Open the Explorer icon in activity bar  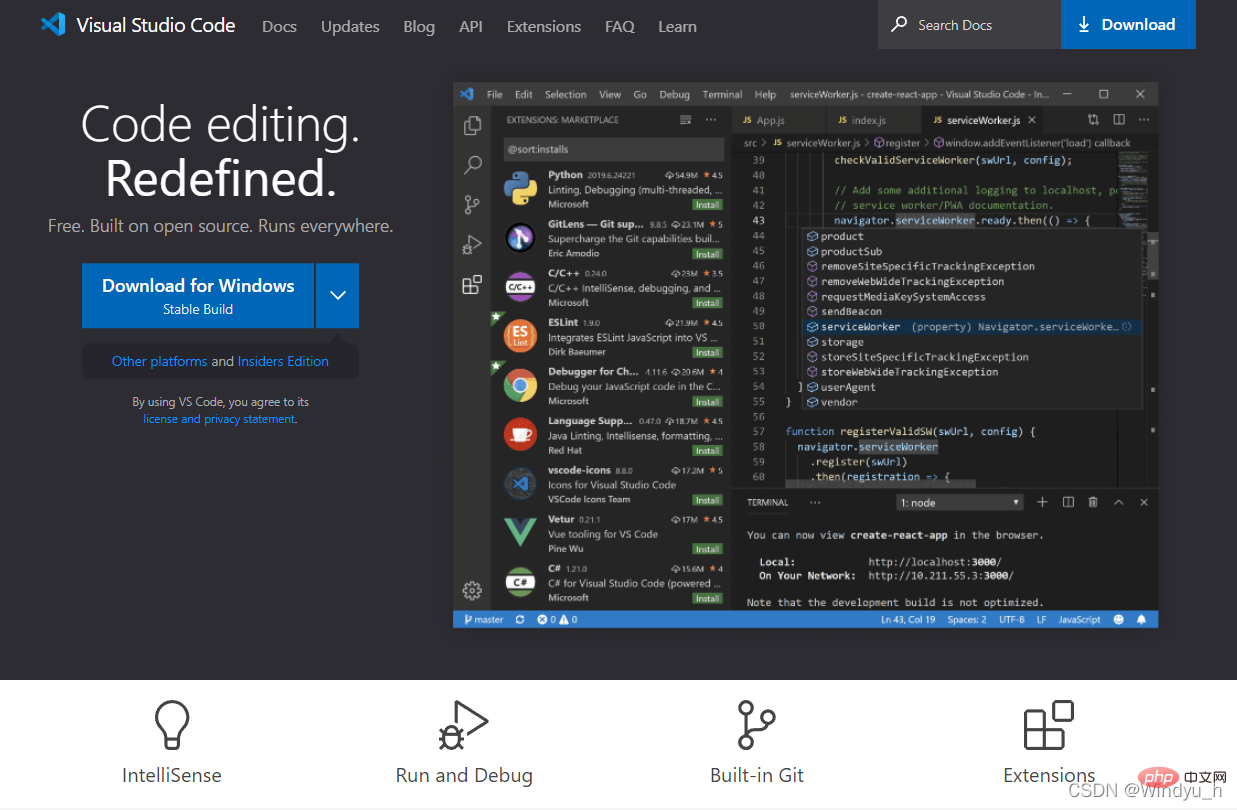pyautogui.click(x=472, y=126)
